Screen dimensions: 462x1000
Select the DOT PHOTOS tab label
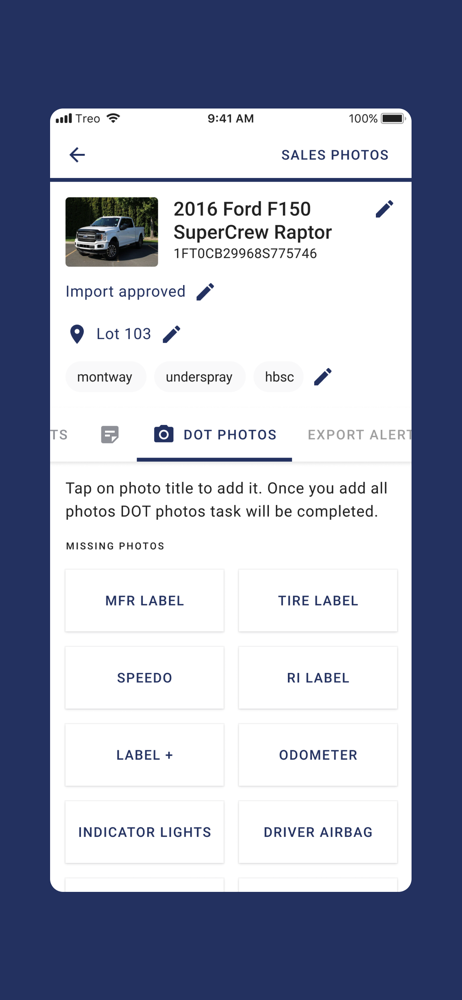tap(230, 435)
